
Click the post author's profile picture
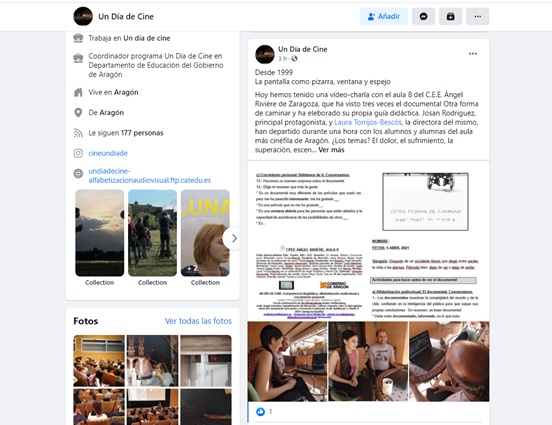[265, 54]
